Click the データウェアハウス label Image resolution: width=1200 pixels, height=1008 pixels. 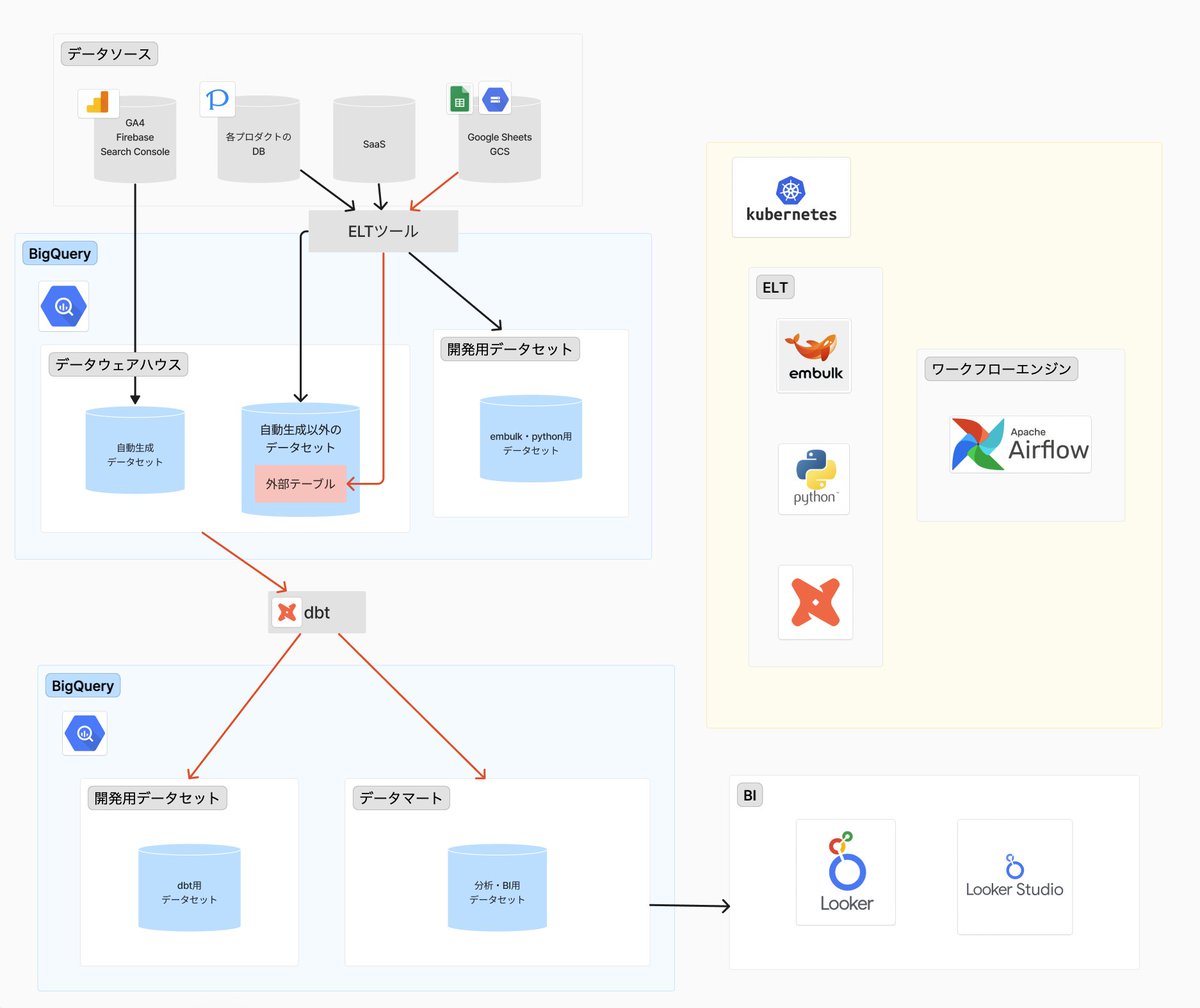[119, 364]
